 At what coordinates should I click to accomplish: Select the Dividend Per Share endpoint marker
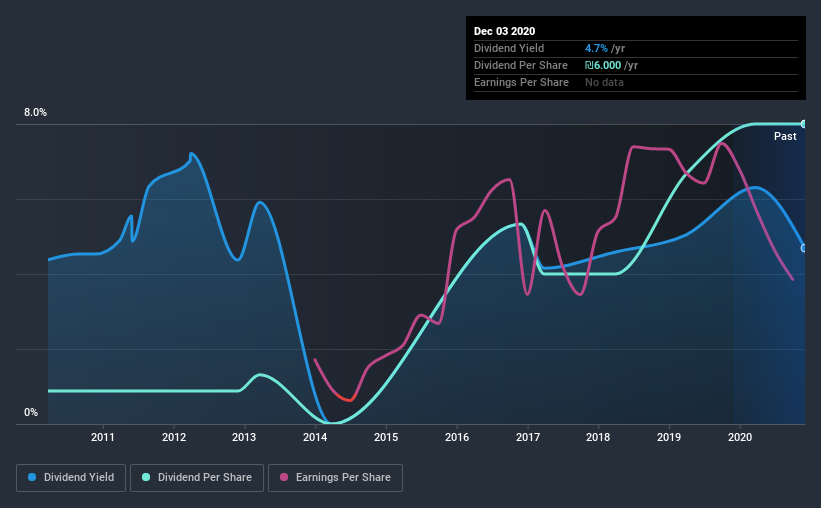point(804,124)
